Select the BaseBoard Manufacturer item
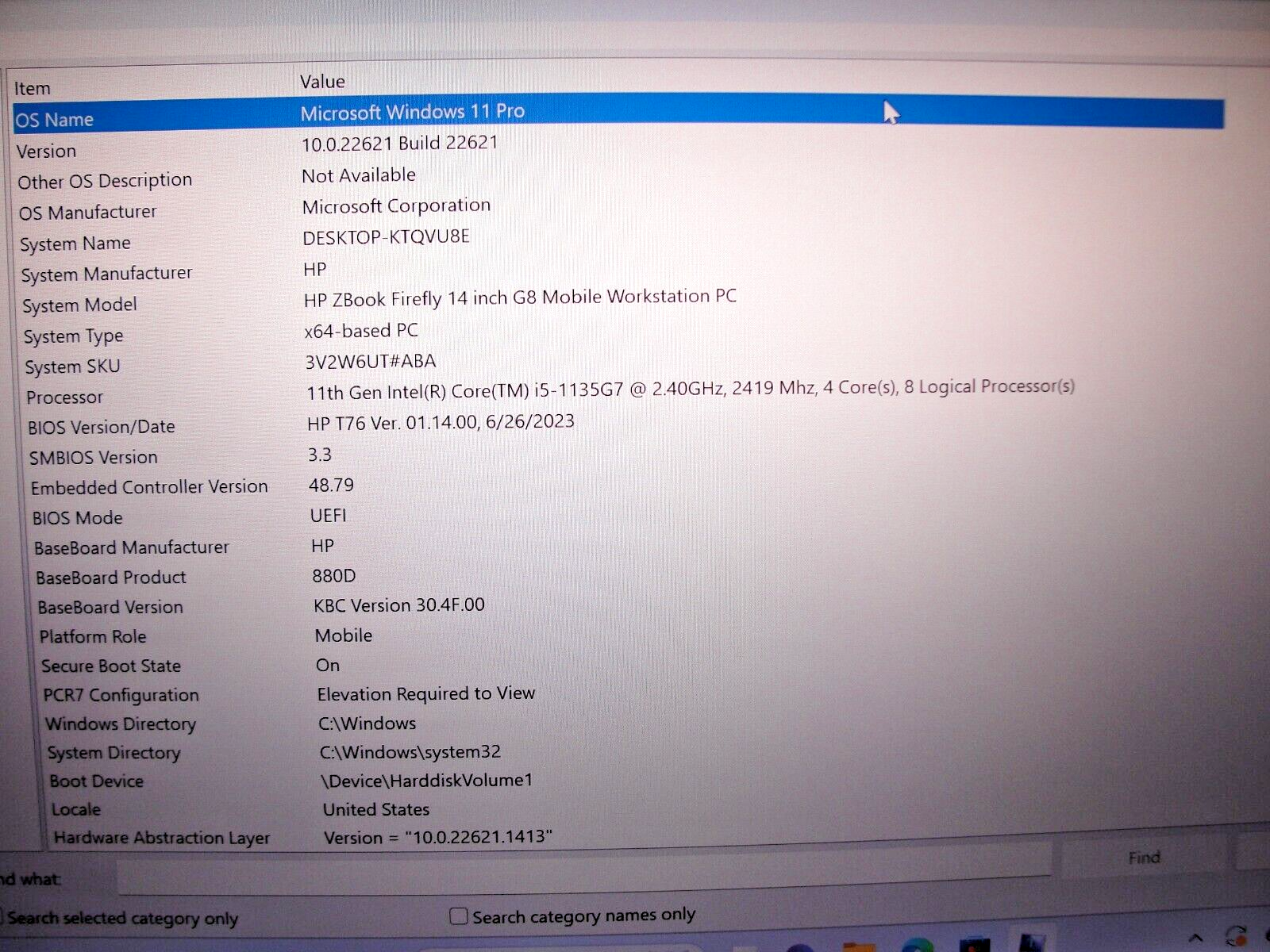Image resolution: width=1270 pixels, height=952 pixels. (x=131, y=547)
